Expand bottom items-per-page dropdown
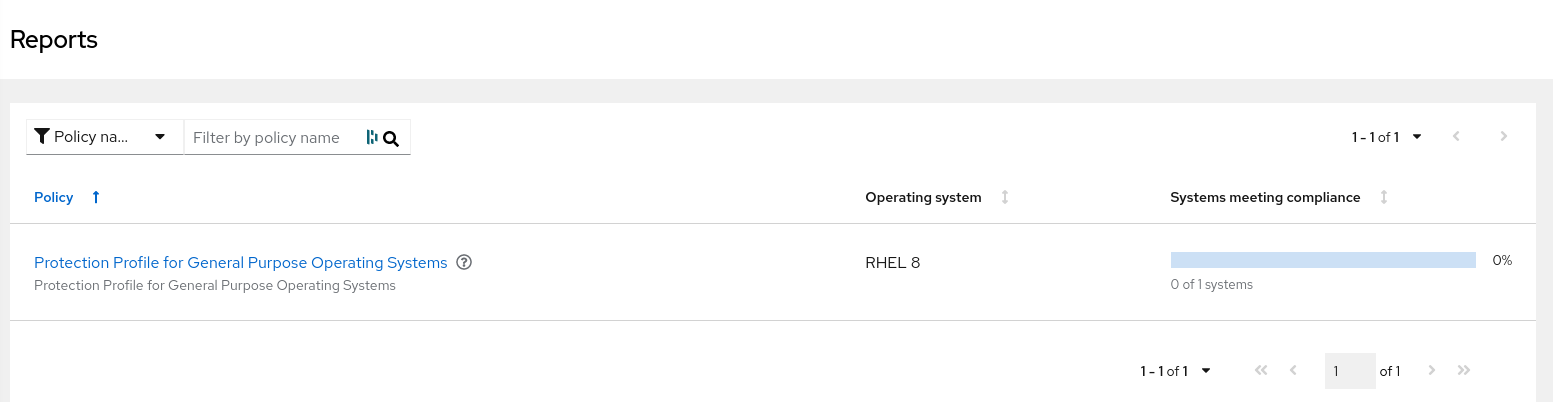This screenshot has height=402, width=1553. coord(1175,371)
